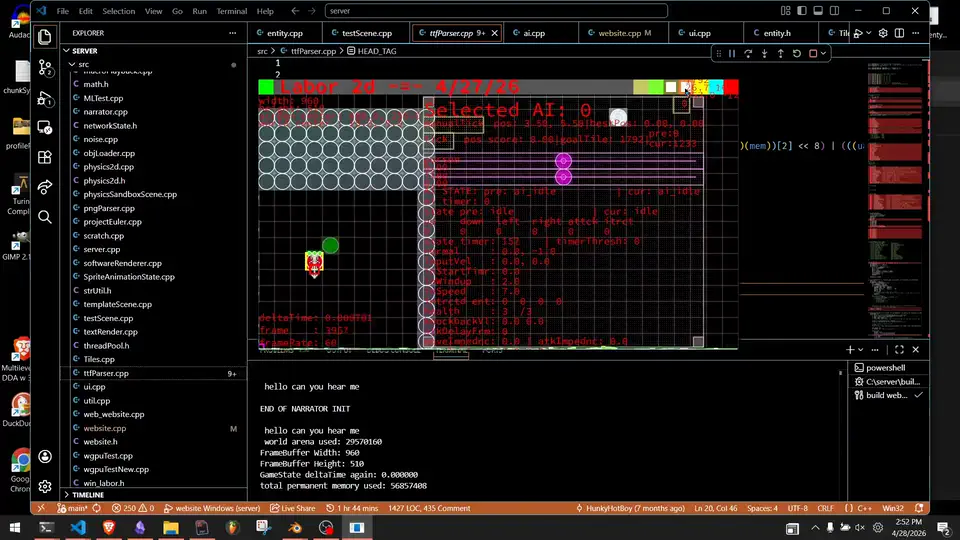The image size is (960, 540).
Task: Restart debugging with the restart icon
Action: pyautogui.click(x=797, y=54)
